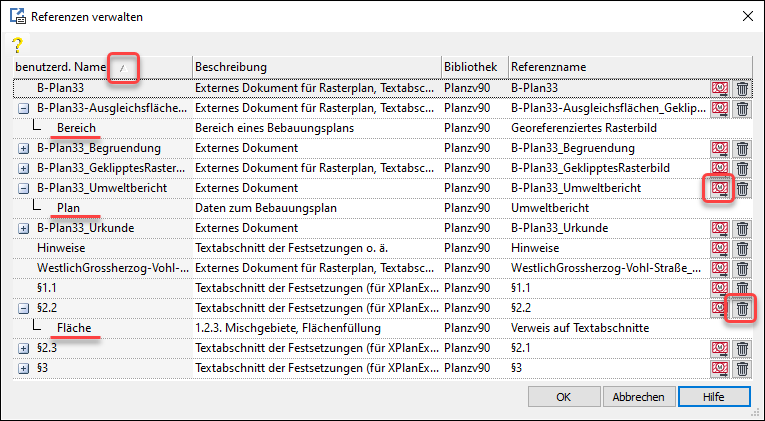
Task: Collapse the B-Plan33-Ausgleichsflächen tree node
Action: [x=23, y=108]
